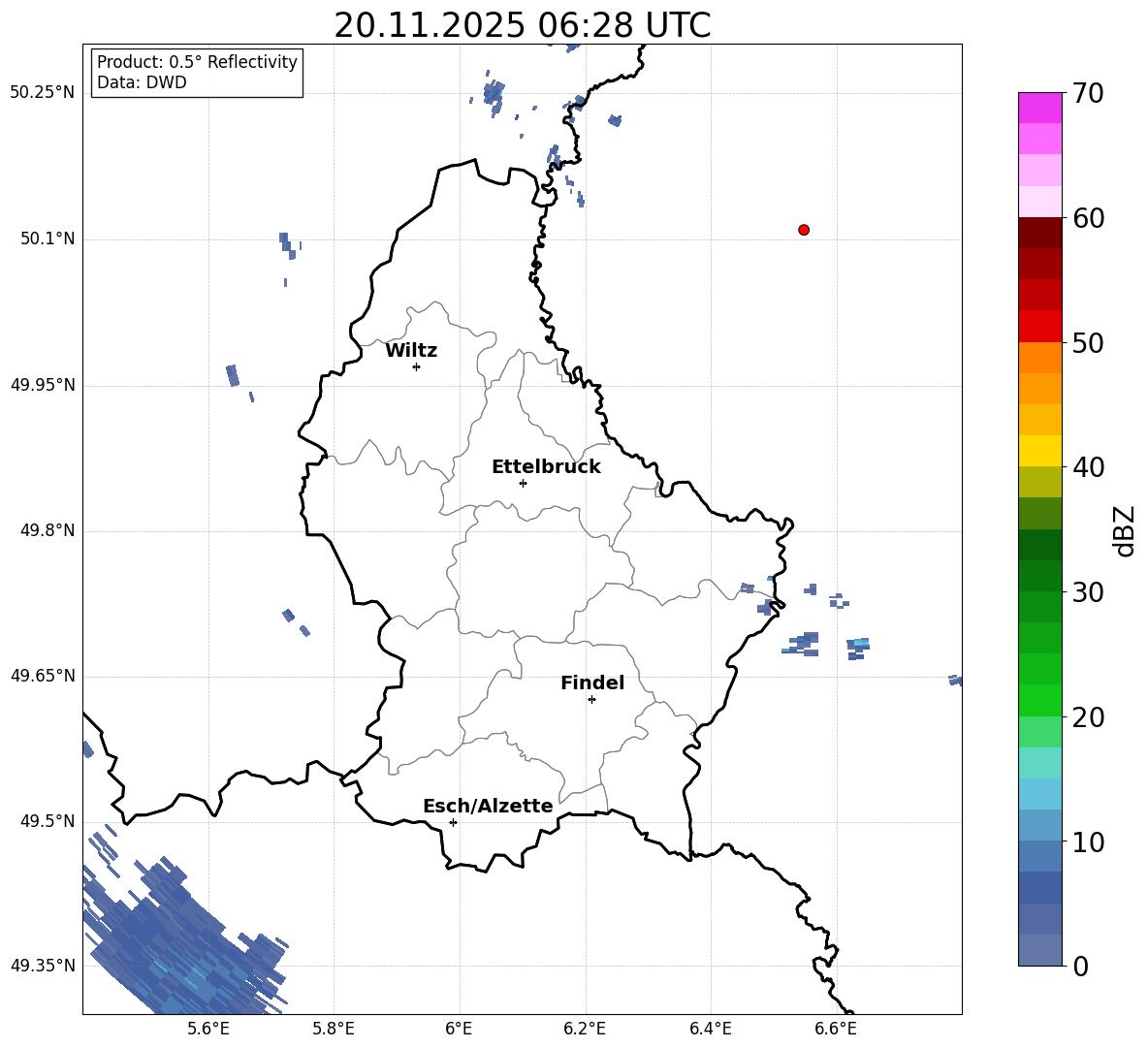Viewport: 1148px width, 1048px height.
Task: Click the 5.6°E longitude label
Action: (x=208, y=1029)
